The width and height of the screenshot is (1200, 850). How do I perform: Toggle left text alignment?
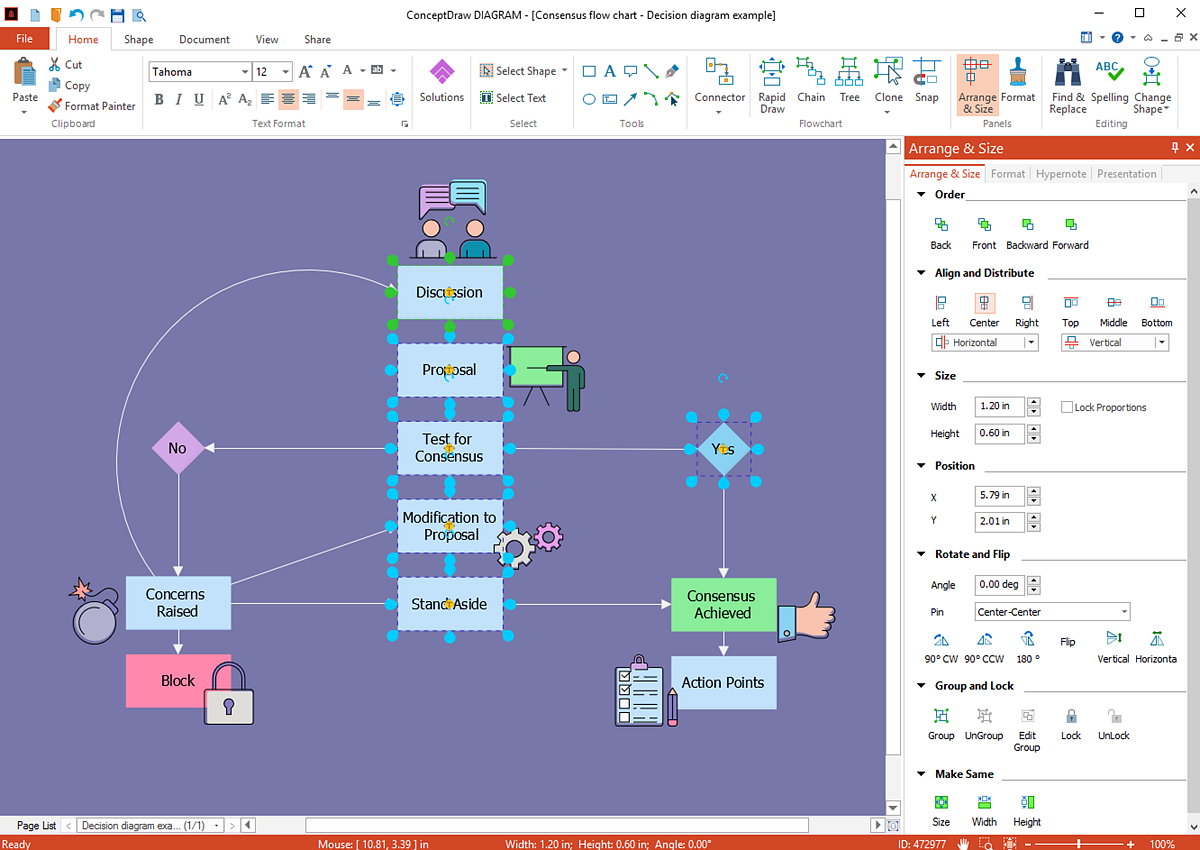pos(267,99)
